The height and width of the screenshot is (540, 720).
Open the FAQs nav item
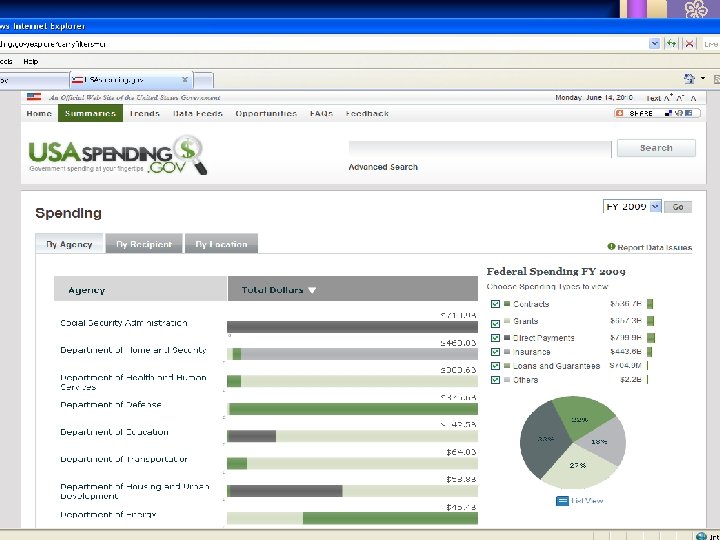(321, 113)
